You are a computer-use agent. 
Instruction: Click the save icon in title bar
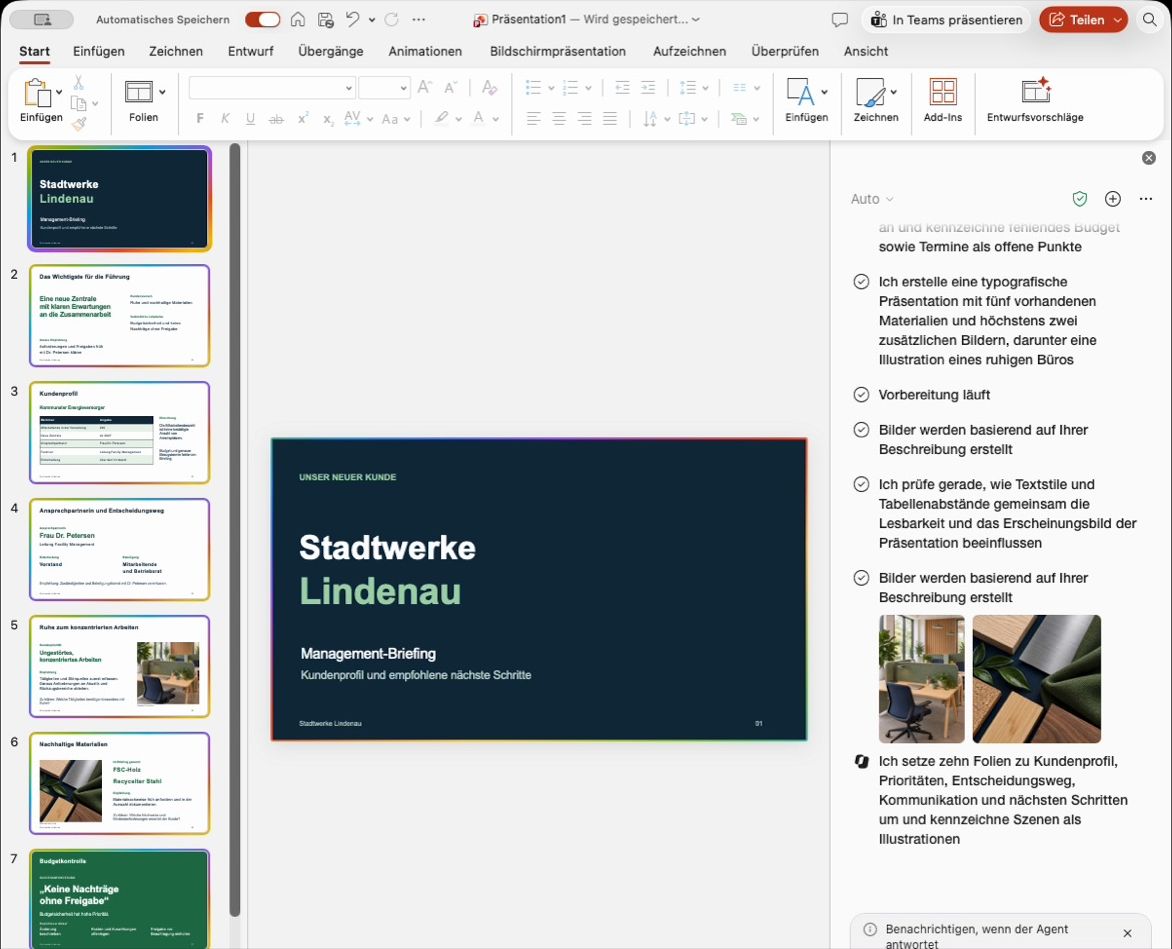tap(325, 19)
